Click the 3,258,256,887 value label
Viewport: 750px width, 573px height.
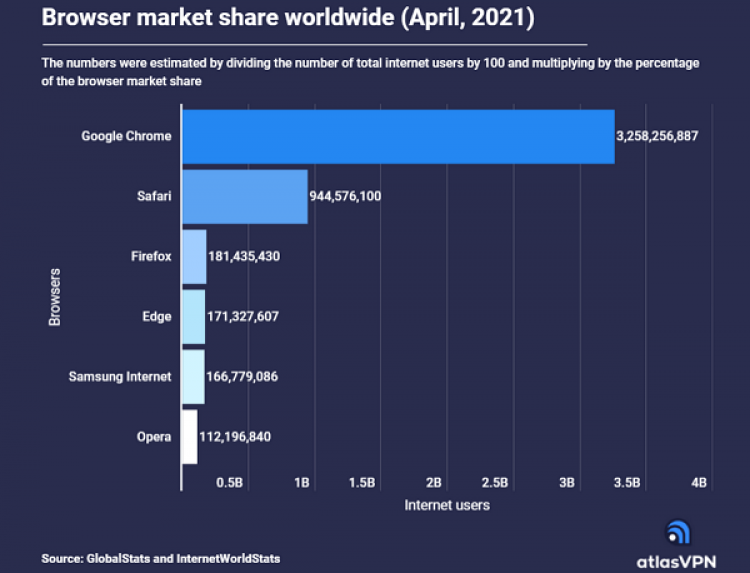point(657,136)
